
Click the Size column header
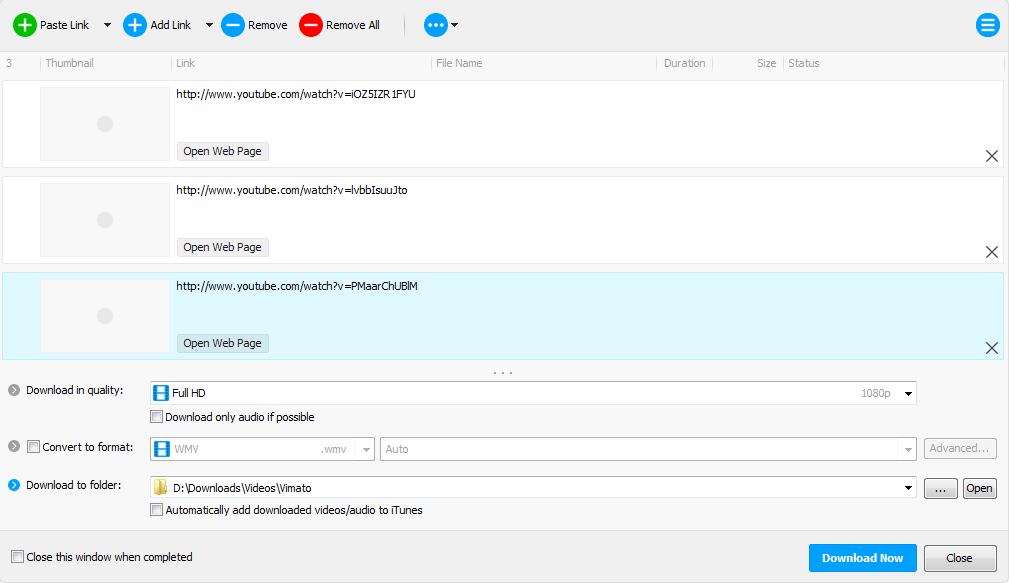tap(766, 63)
